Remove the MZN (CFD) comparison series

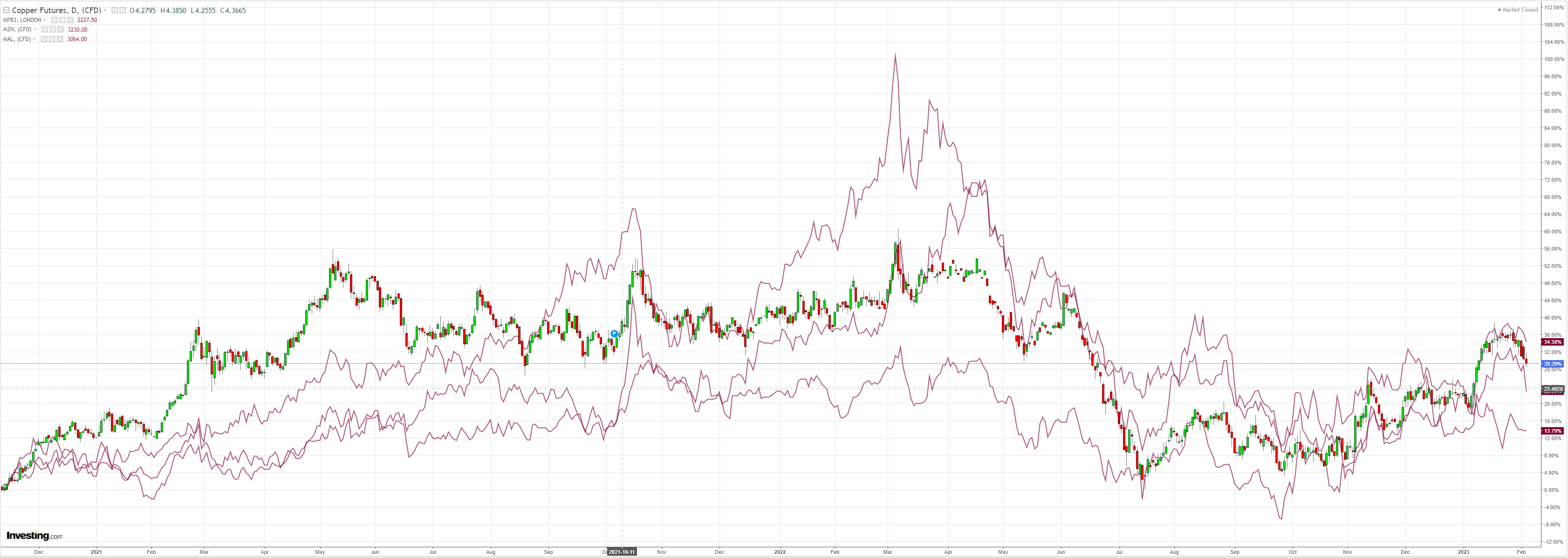coord(61,30)
